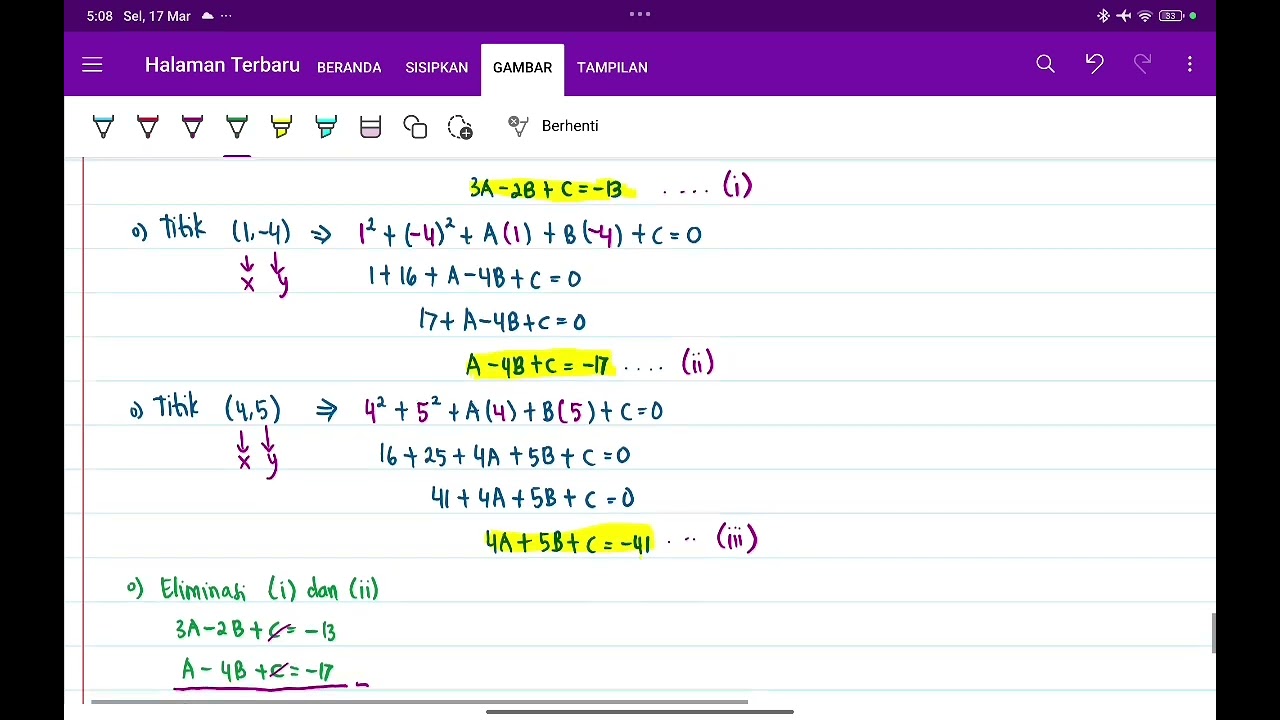This screenshot has width=1280, height=720.
Task: Click the vertical scrollbar at right edge
Action: tap(1214, 633)
